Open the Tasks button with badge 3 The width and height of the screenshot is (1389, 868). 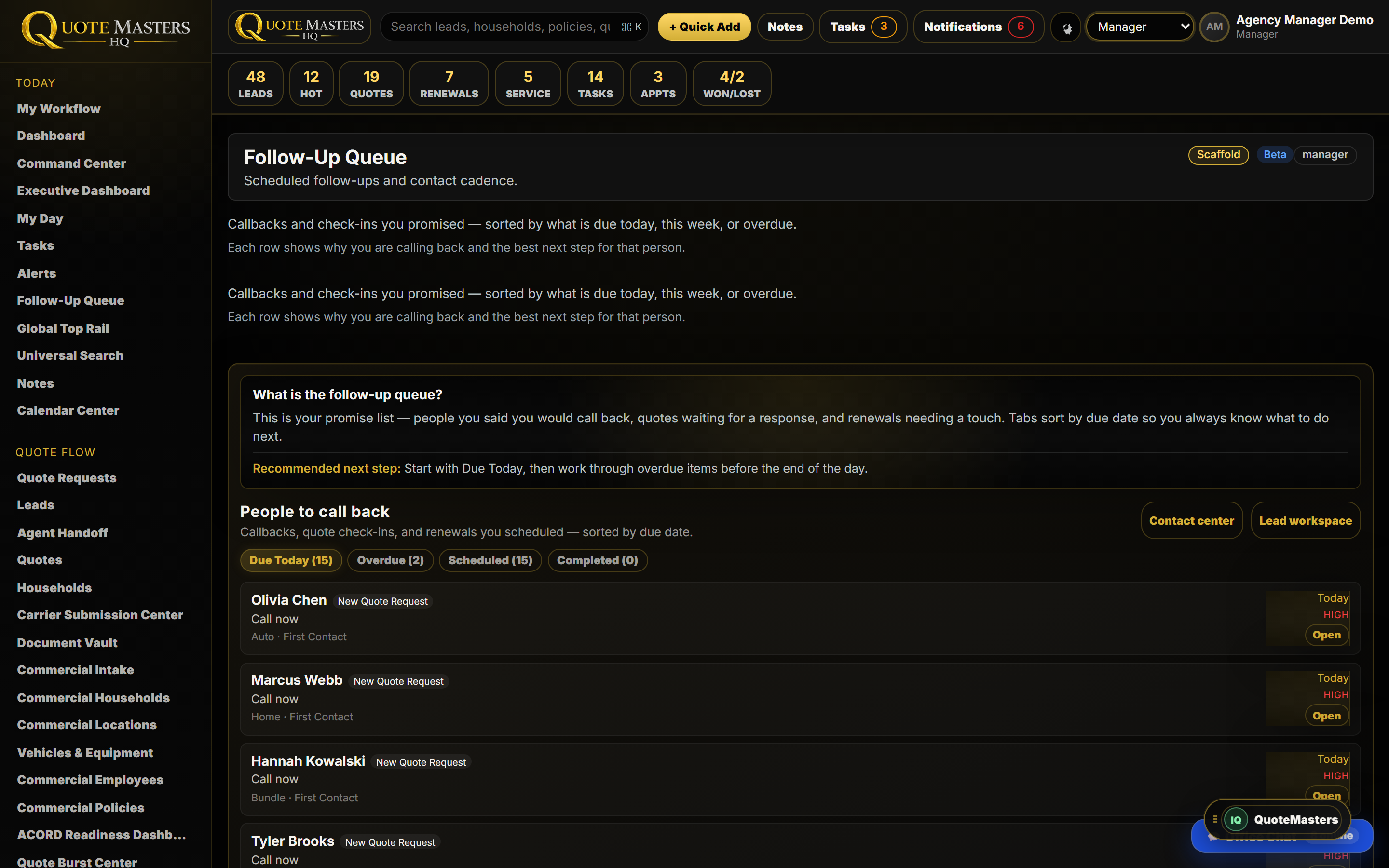tap(863, 27)
